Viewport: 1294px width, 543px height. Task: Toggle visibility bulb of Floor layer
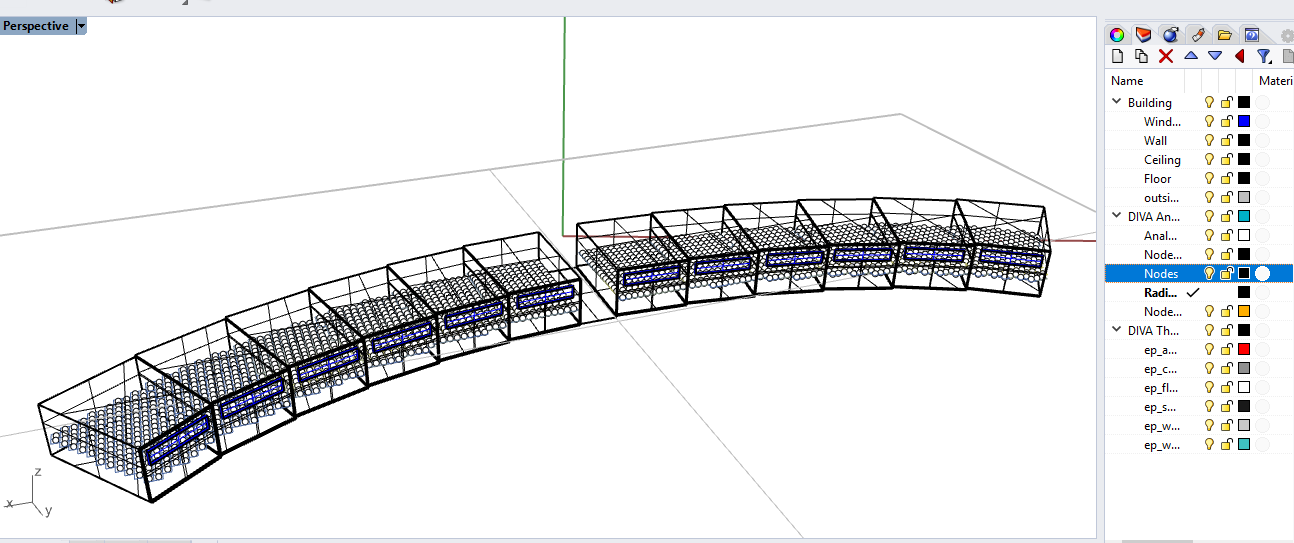1209,178
